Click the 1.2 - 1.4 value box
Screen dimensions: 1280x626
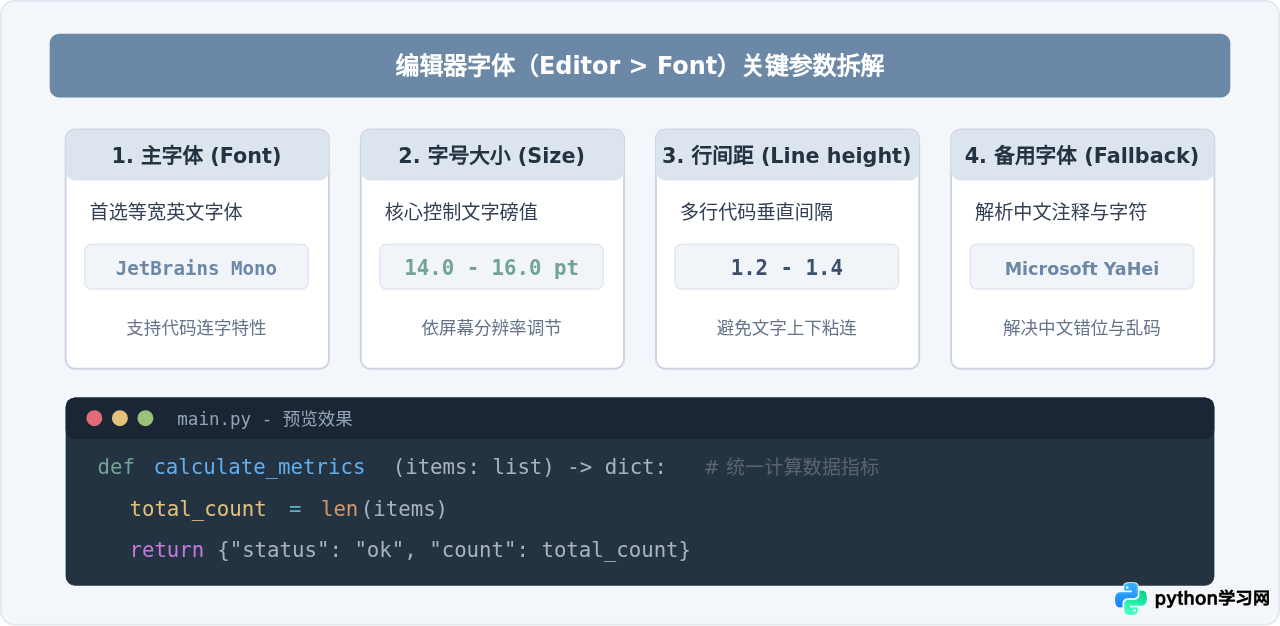point(786,267)
